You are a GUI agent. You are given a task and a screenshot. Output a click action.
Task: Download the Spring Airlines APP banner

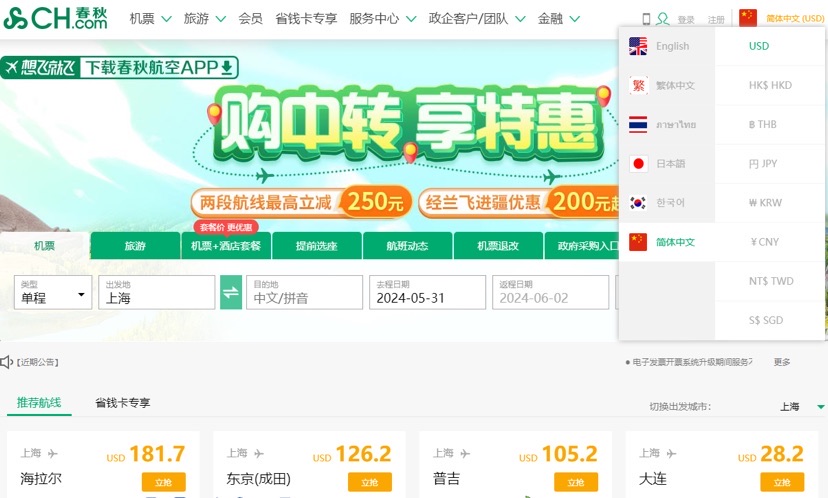(119, 68)
